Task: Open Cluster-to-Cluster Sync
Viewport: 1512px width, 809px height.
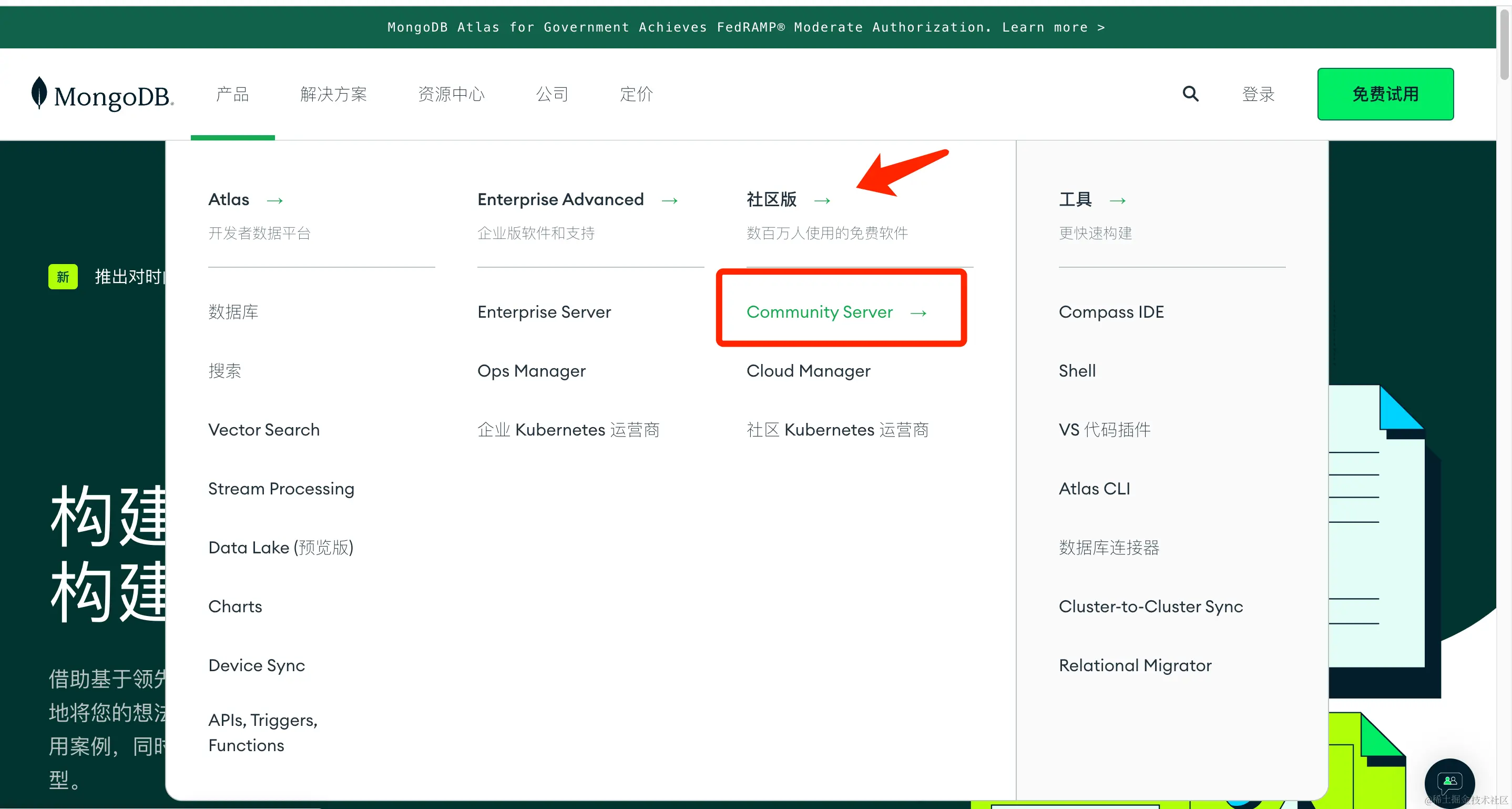Action: pos(1150,606)
